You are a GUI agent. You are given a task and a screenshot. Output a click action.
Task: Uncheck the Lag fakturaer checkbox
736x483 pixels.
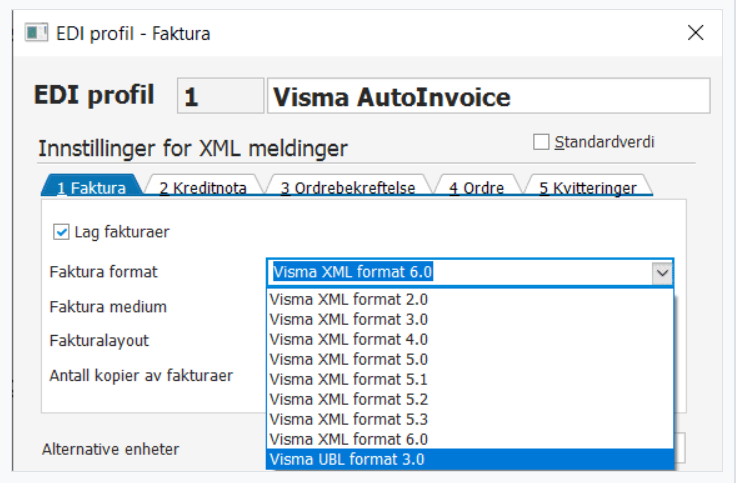tap(62, 232)
